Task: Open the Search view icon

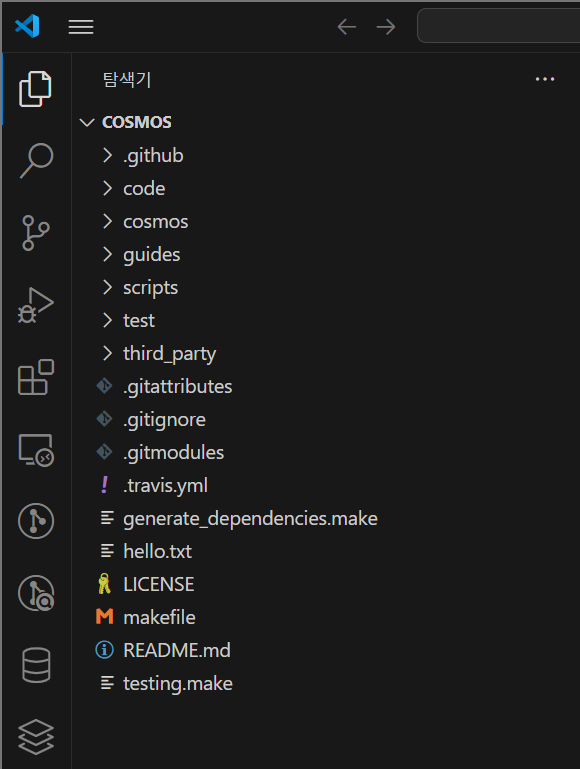Action: click(x=36, y=160)
